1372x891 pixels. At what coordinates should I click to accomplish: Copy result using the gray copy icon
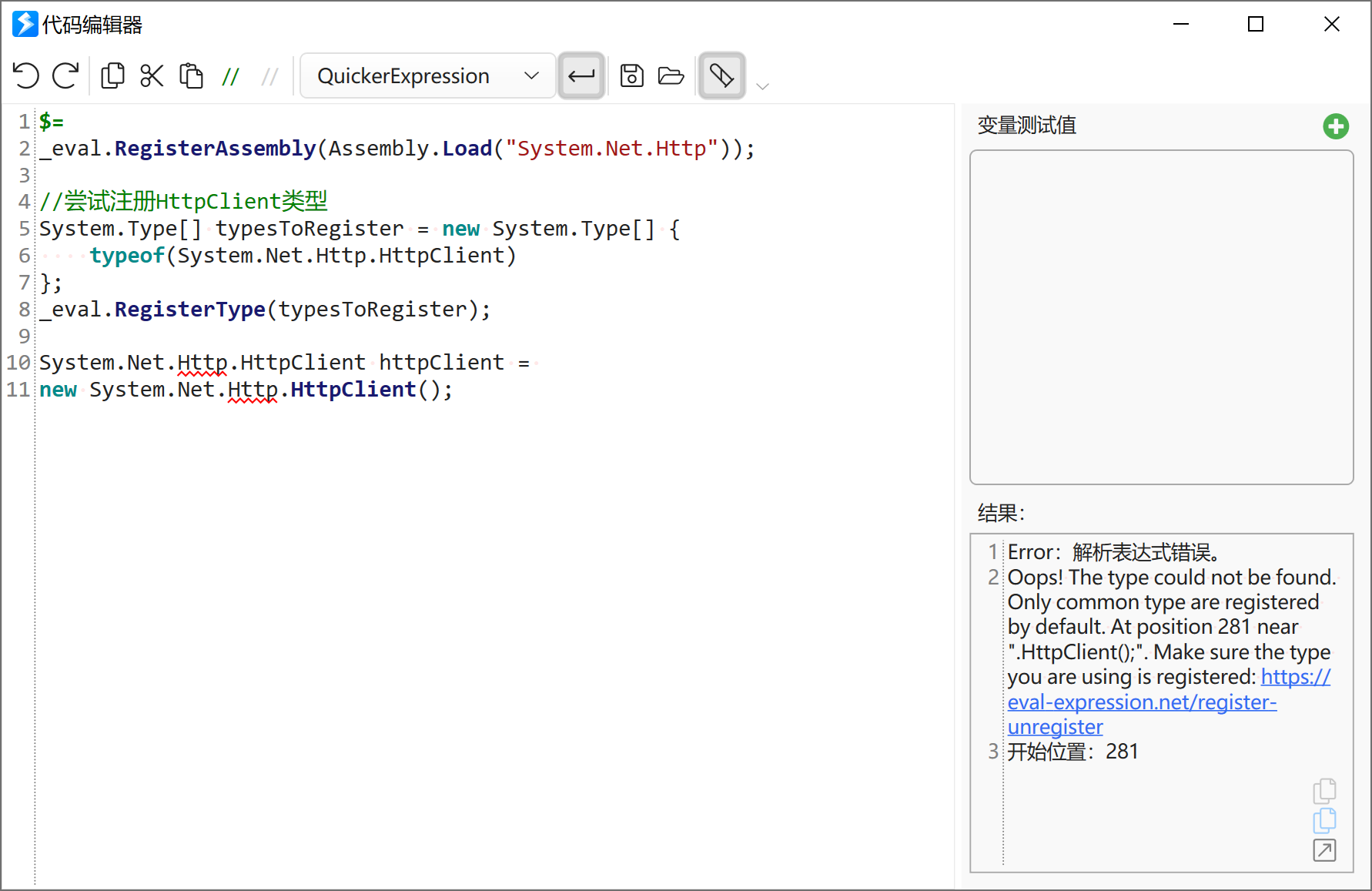click(x=1324, y=791)
